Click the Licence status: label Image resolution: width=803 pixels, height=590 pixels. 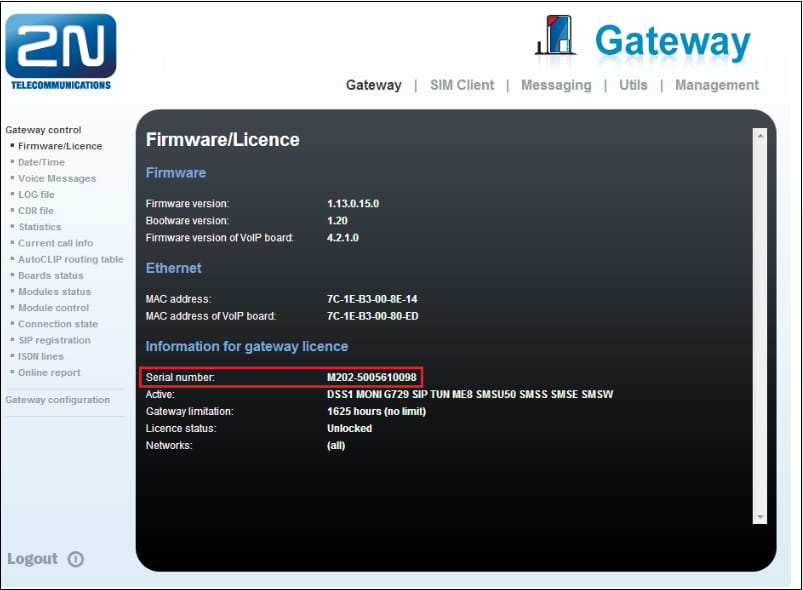click(181, 428)
